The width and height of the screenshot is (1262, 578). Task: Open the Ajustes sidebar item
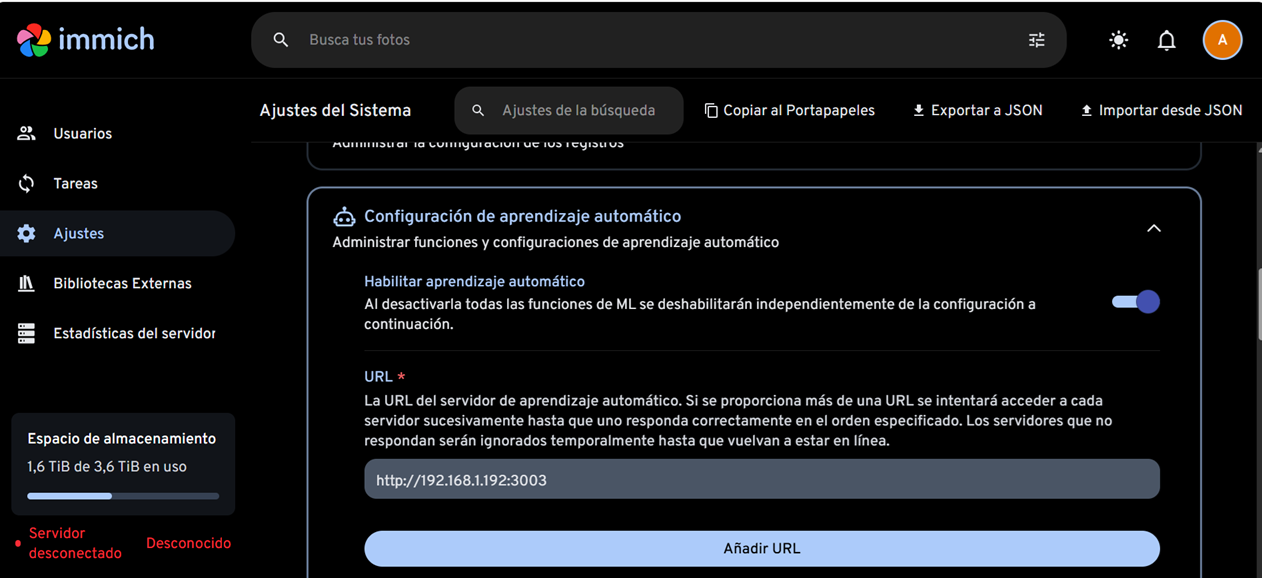tap(78, 233)
